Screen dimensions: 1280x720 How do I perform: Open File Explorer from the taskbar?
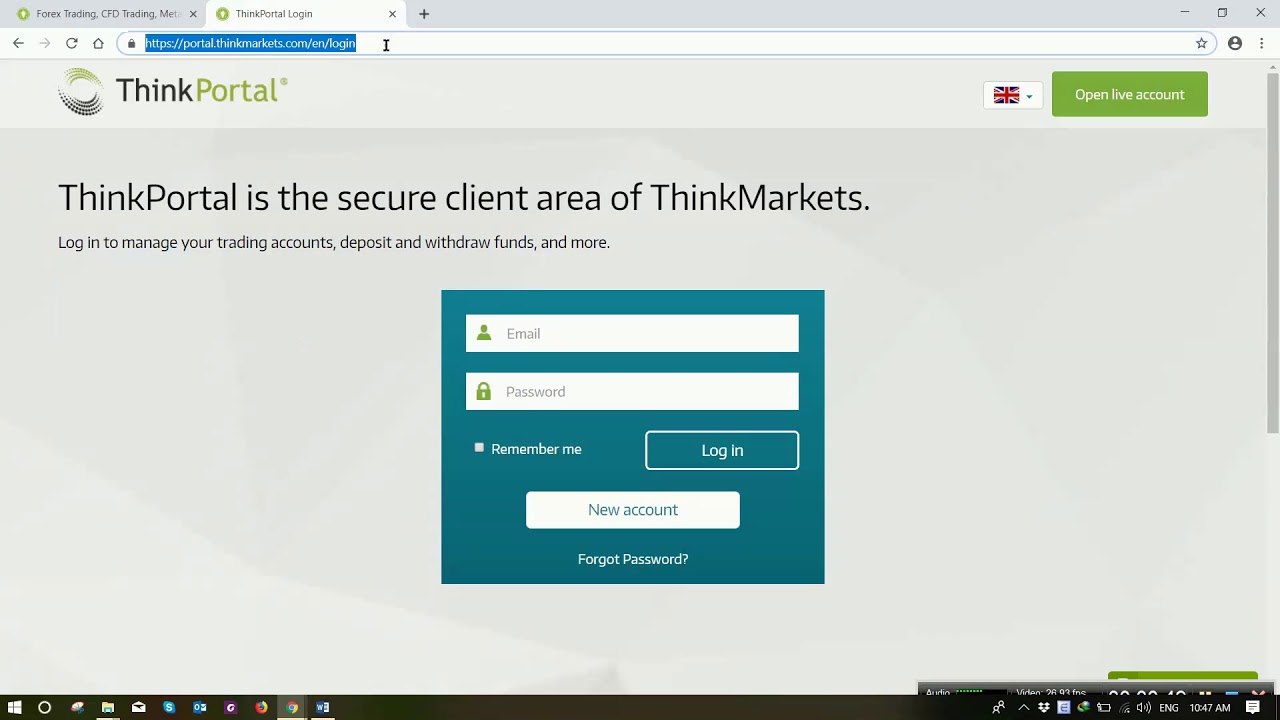click(x=108, y=707)
